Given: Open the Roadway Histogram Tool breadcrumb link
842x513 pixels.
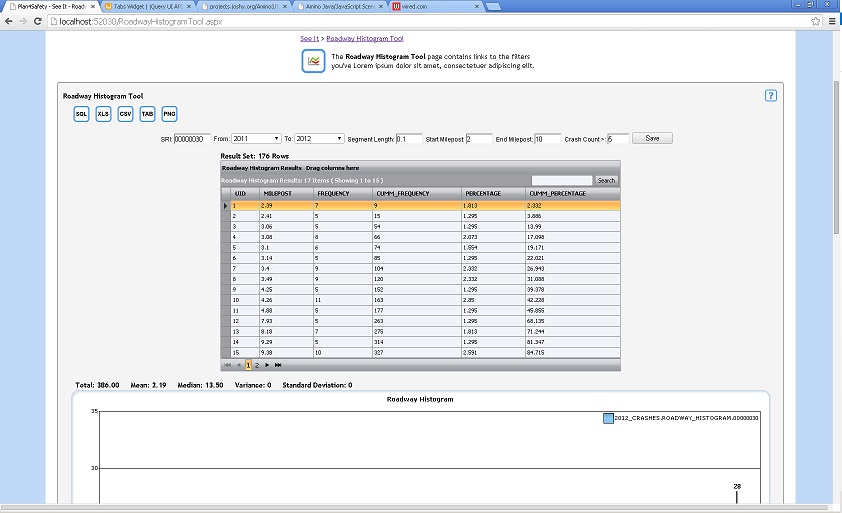Looking at the screenshot, I should [x=365, y=39].
